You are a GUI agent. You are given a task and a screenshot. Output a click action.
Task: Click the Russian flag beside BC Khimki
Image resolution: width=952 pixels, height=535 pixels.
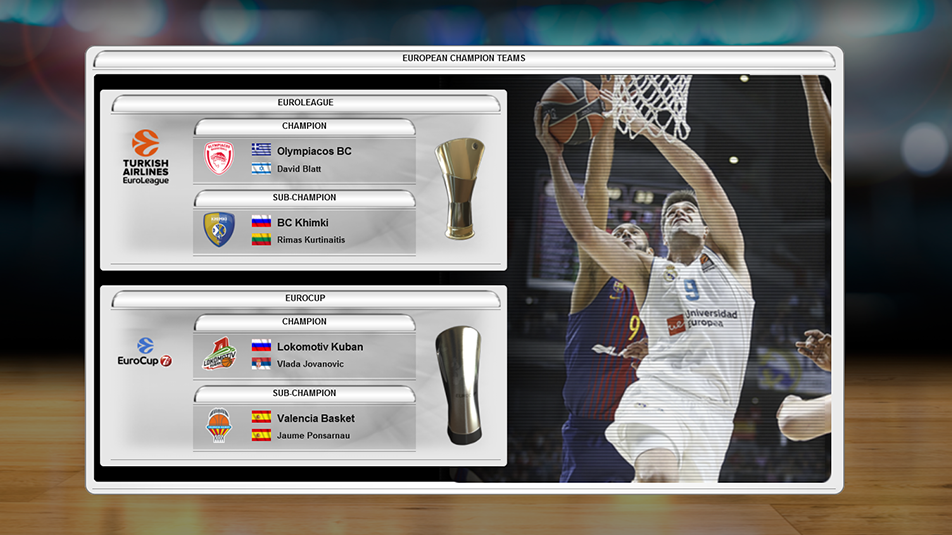261,222
